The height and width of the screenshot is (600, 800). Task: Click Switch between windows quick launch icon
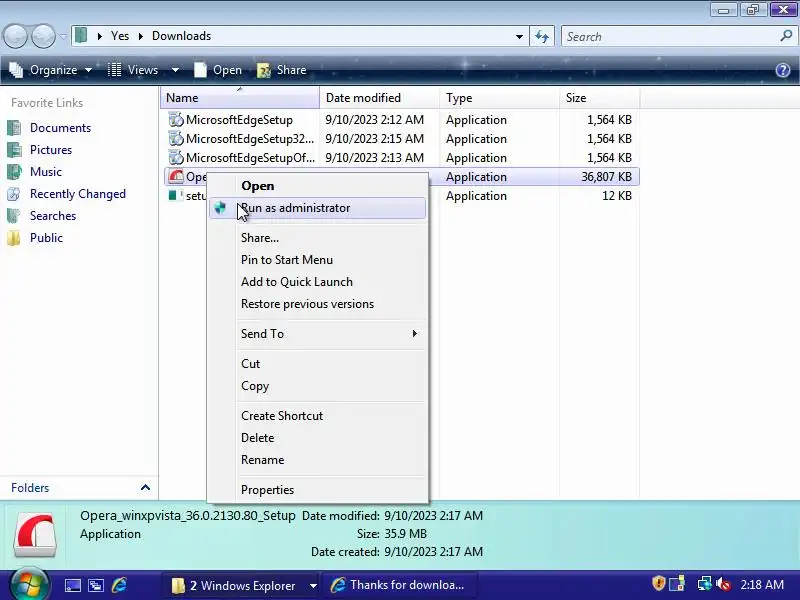coord(96,585)
